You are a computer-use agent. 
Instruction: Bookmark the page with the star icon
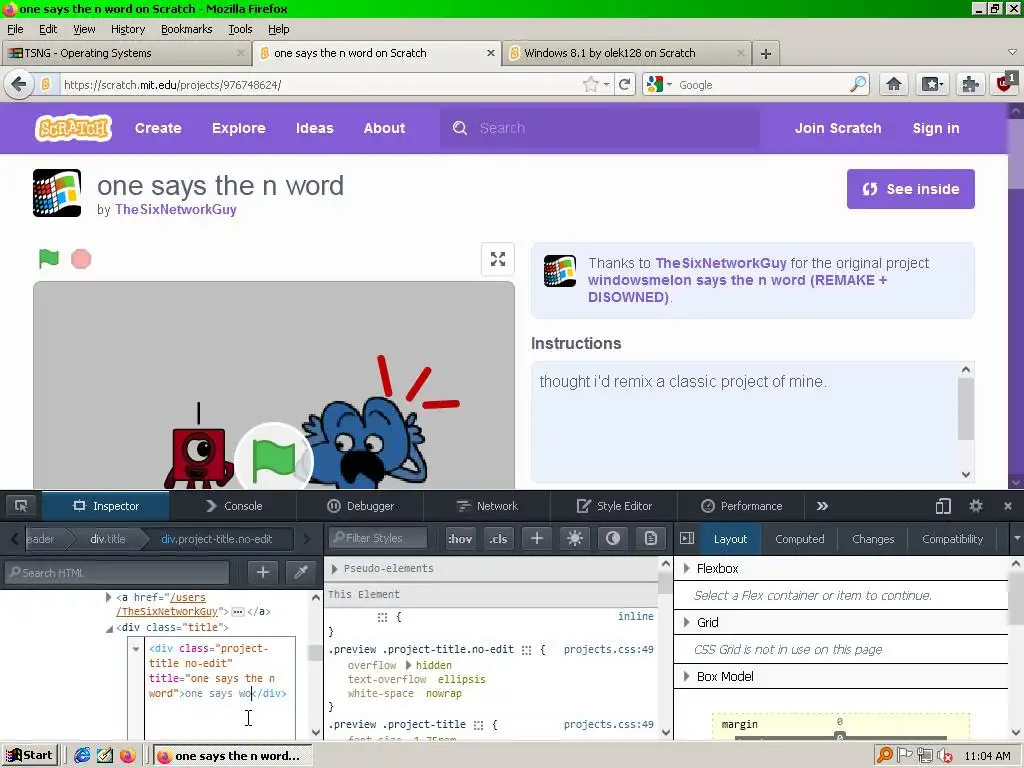(x=590, y=84)
